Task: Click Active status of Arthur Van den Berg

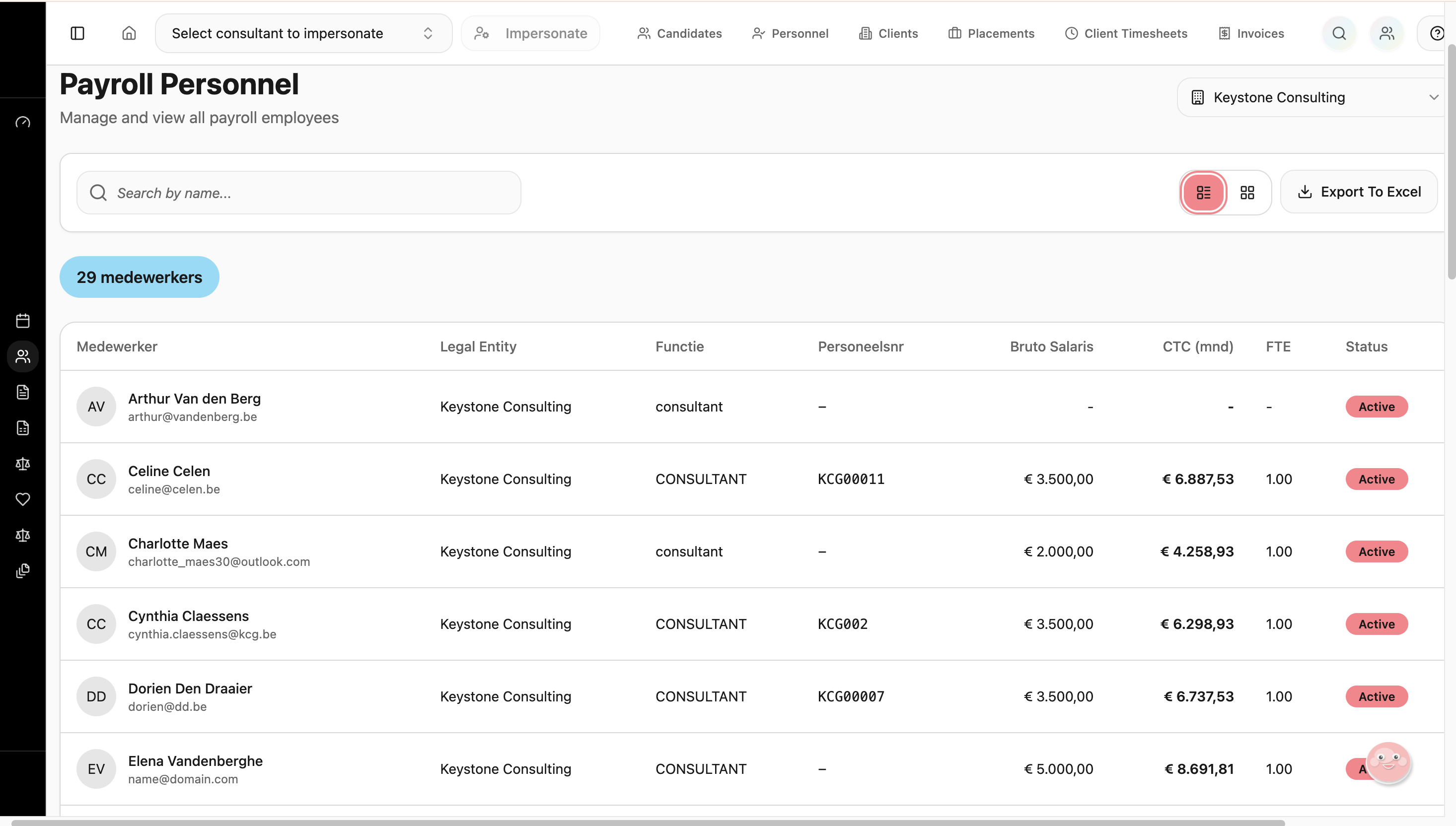Action: 1376,406
